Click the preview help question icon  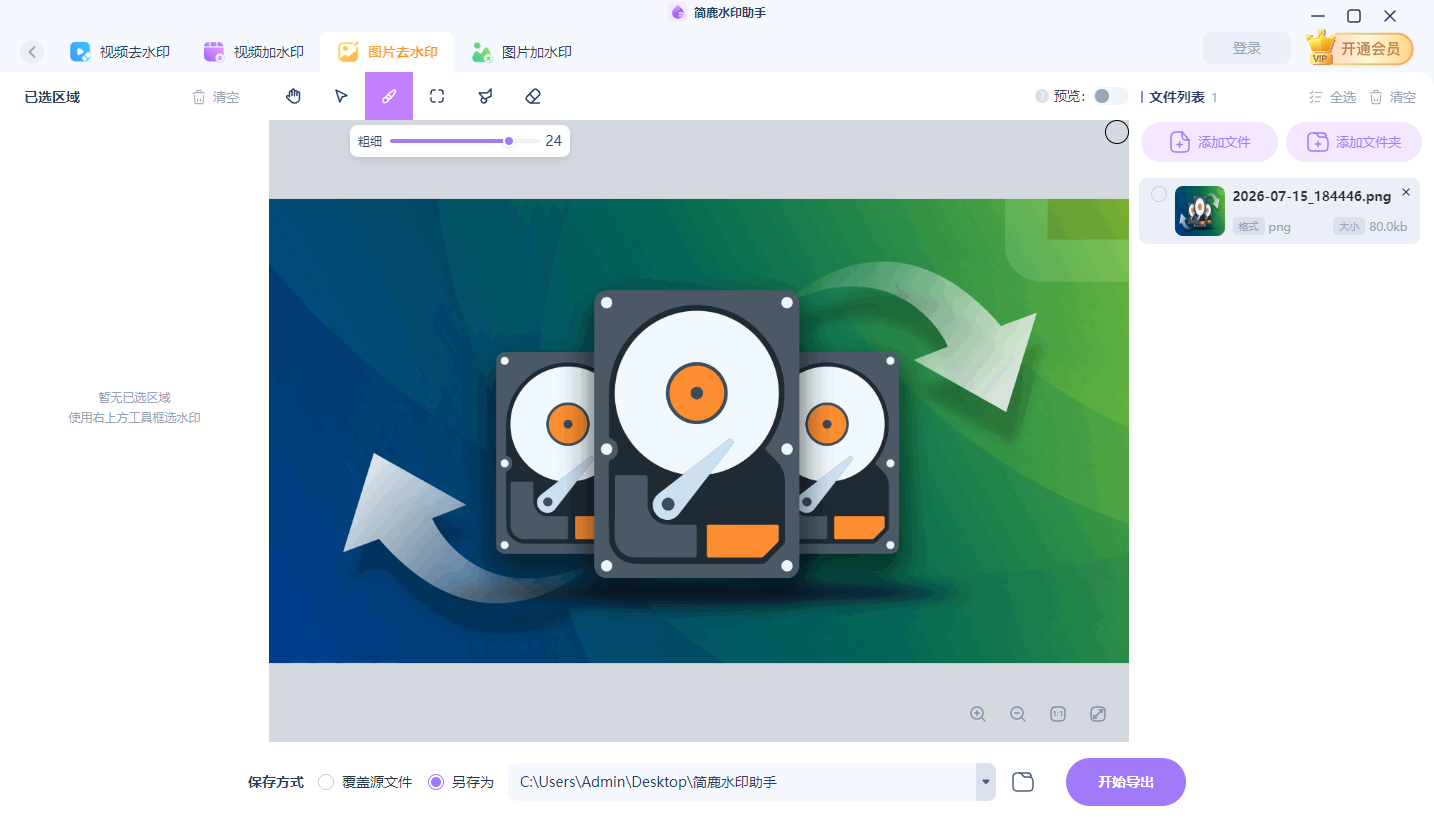click(1042, 97)
